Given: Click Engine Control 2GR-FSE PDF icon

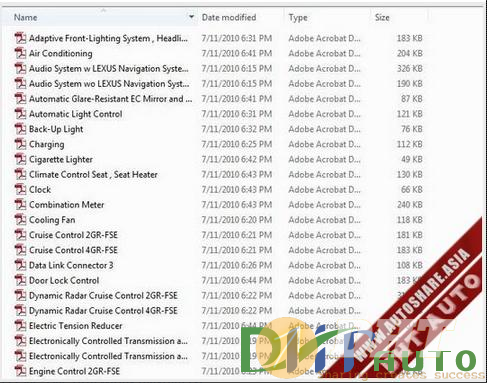Looking at the screenshot, I should [x=20, y=371].
